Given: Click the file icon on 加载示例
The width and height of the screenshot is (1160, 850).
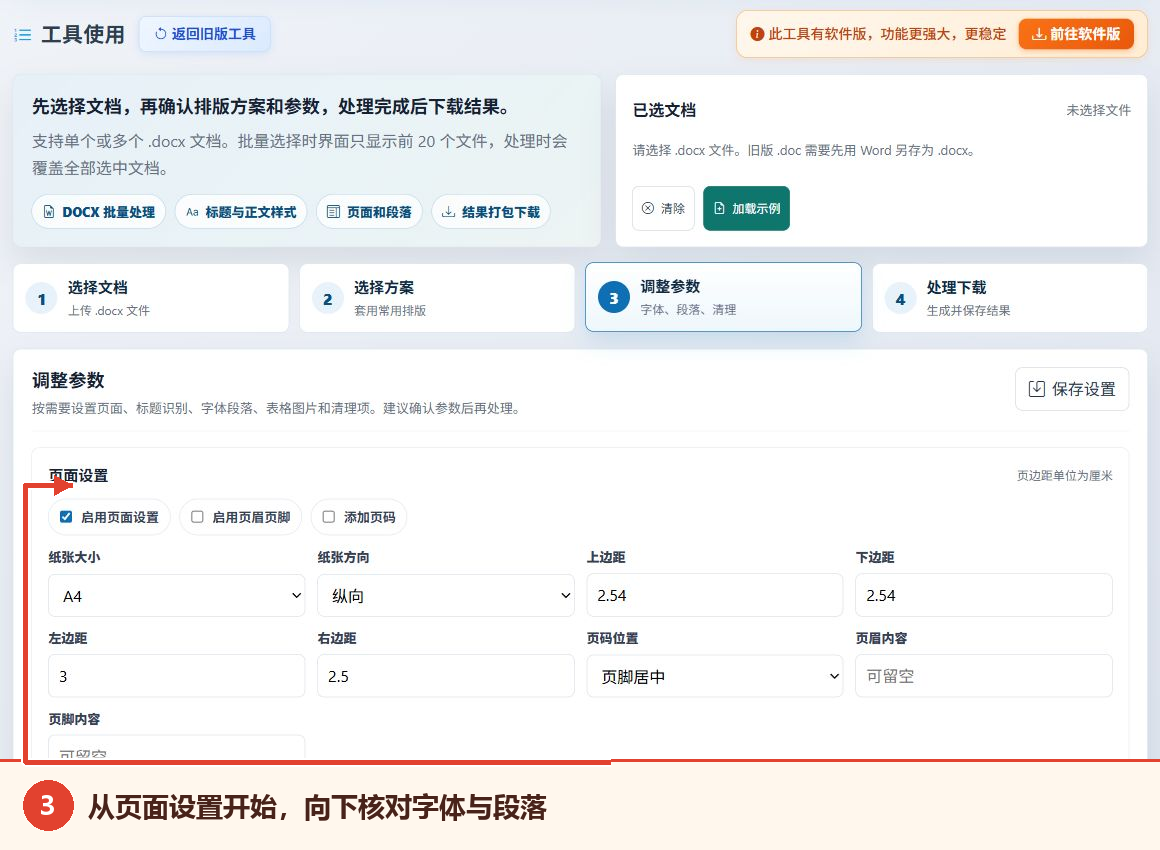Looking at the screenshot, I should [x=719, y=209].
